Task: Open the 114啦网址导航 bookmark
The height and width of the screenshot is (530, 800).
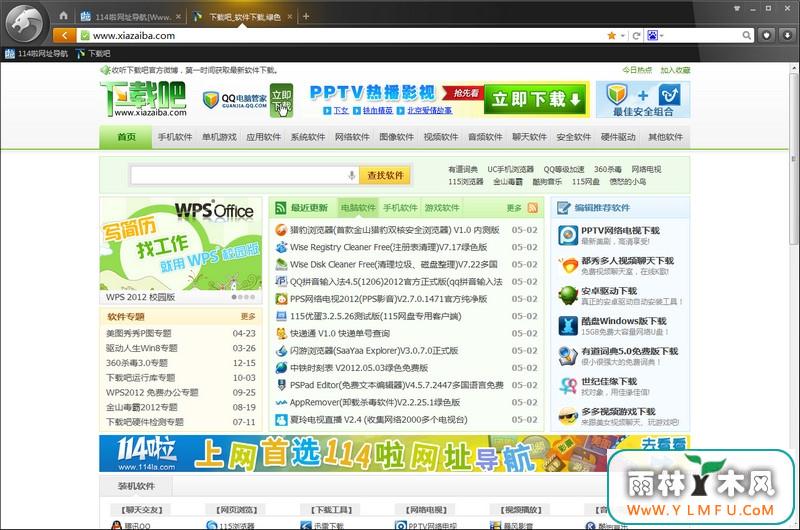Action: coord(36,54)
